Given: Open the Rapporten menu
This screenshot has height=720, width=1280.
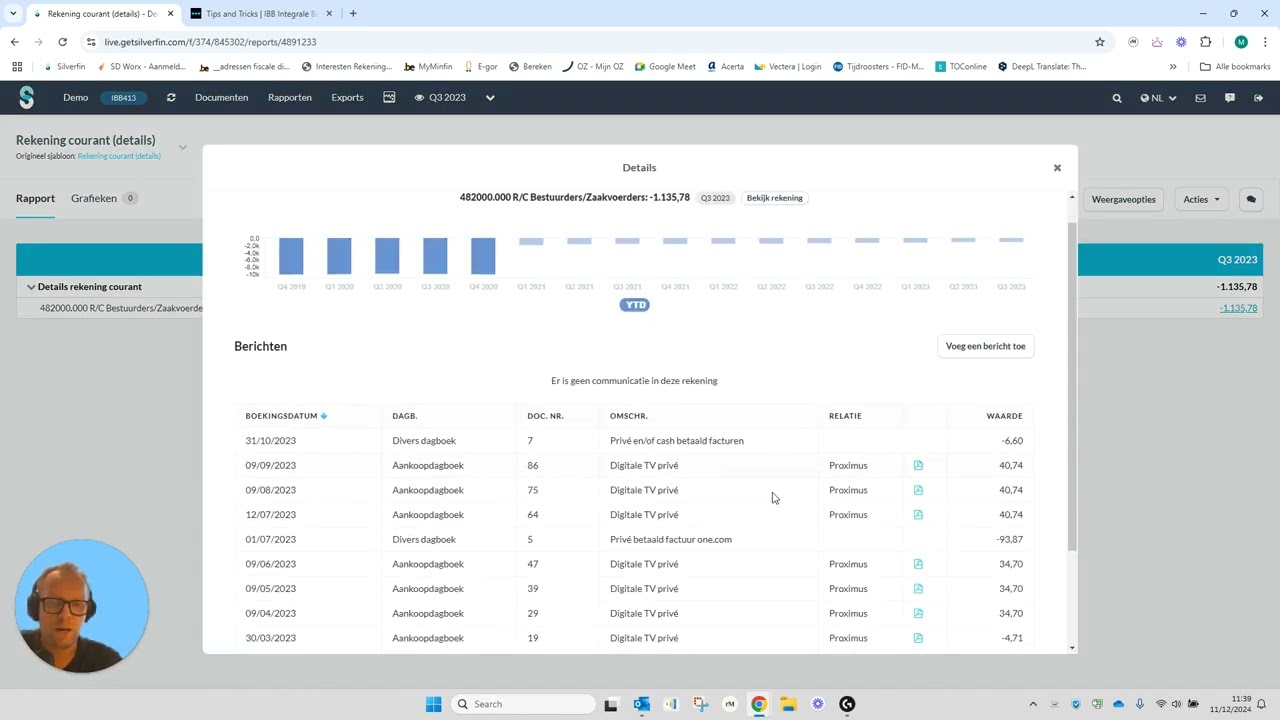Looking at the screenshot, I should coord(290,98).
